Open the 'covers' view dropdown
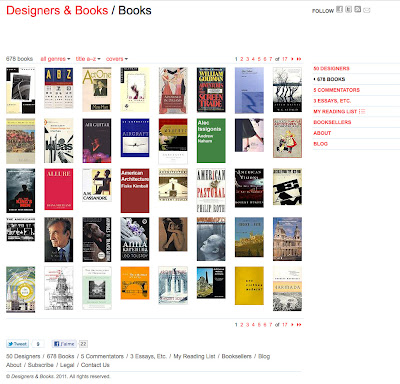The image size is (400, 384). point(117,59)
